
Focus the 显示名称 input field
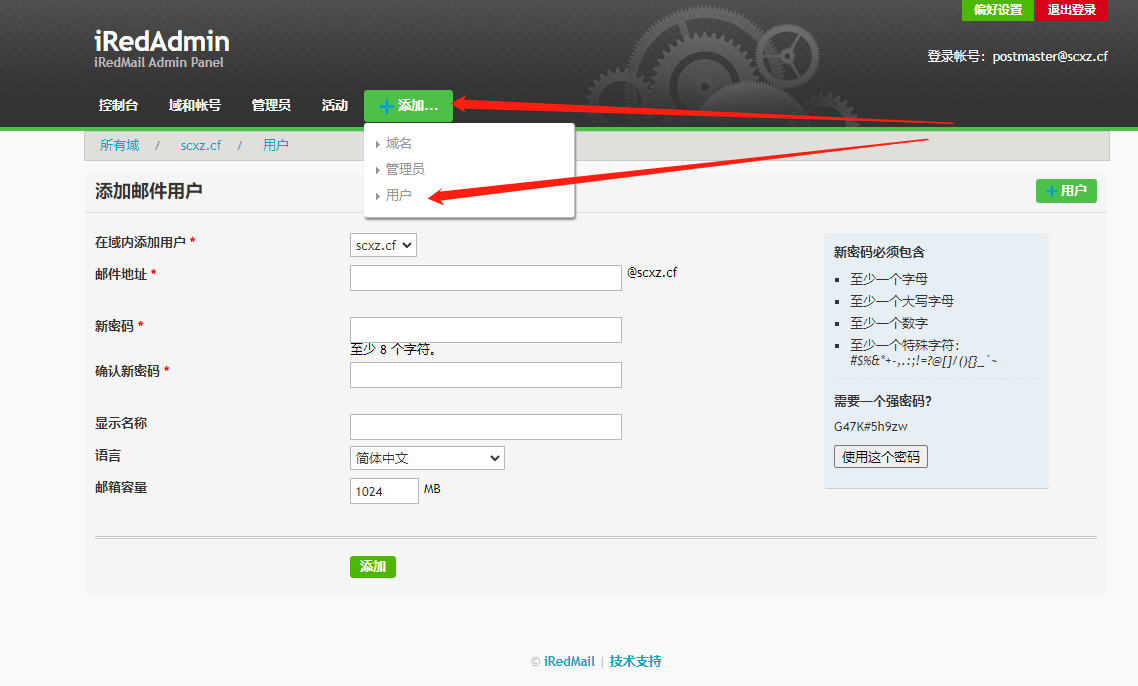click(x=486, y=427)
